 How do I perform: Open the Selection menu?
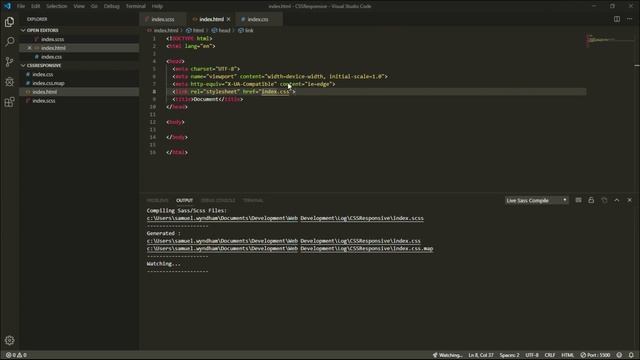click(x=56, y=6)
